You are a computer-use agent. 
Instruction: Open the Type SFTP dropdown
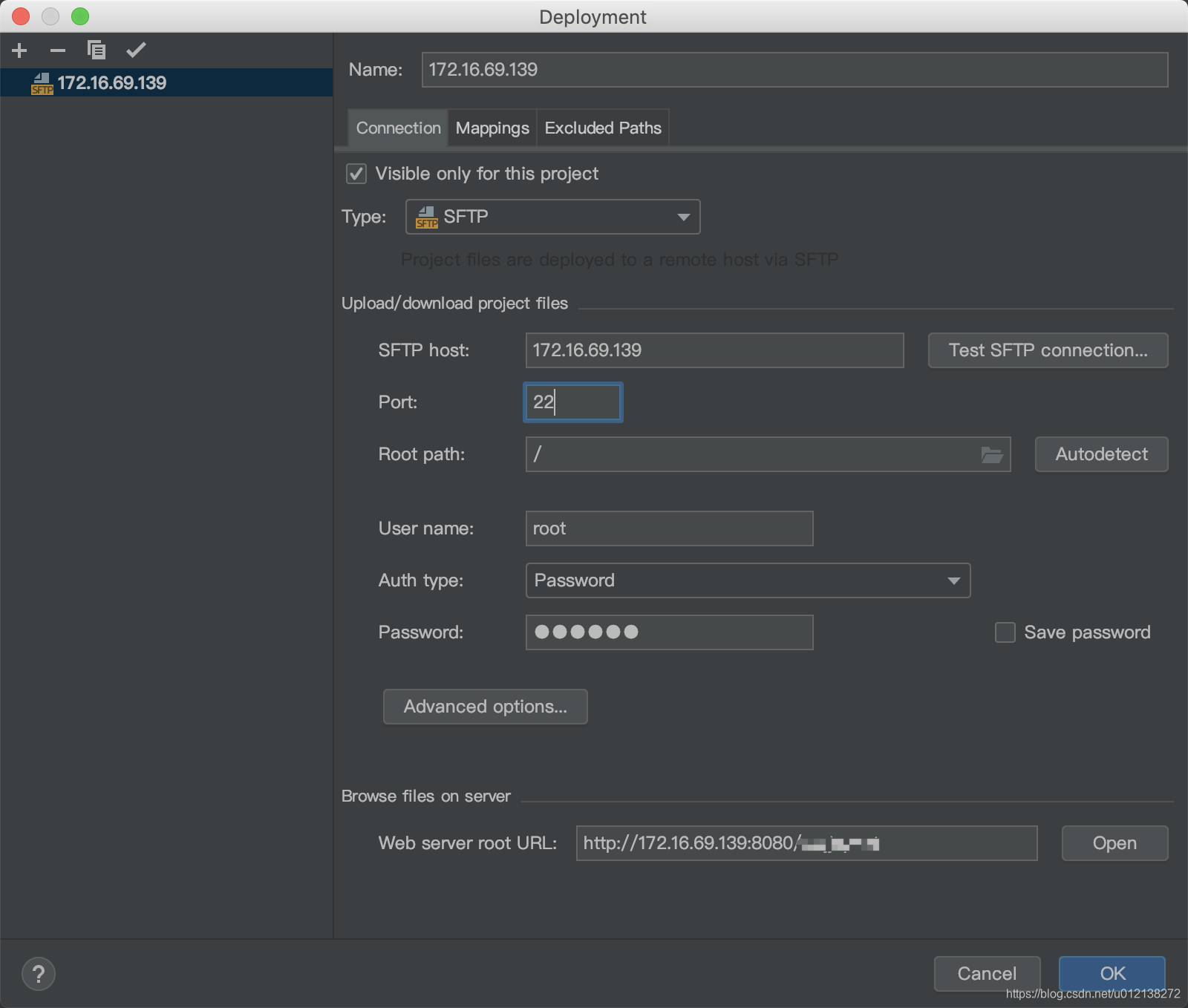[553, 217]
